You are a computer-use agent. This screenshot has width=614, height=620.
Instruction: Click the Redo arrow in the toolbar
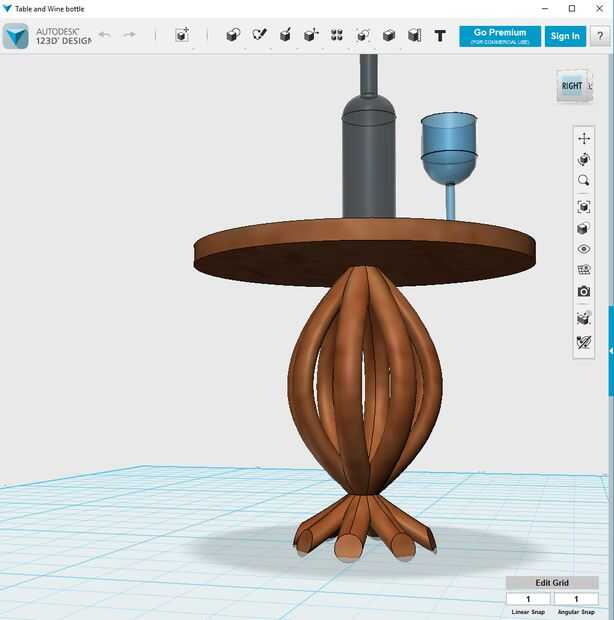click(129, 35)
